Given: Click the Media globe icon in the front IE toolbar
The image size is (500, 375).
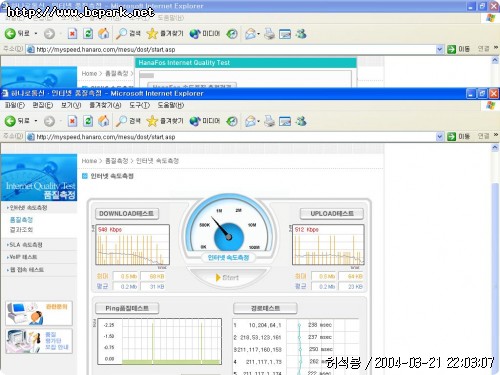Looking at the screenshot, I should [195, 121].
